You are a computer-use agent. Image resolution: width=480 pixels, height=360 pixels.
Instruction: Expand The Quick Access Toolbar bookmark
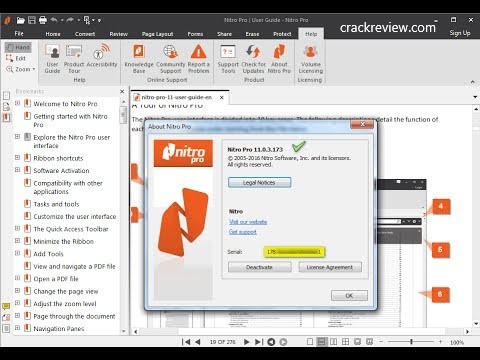[17, 228]
